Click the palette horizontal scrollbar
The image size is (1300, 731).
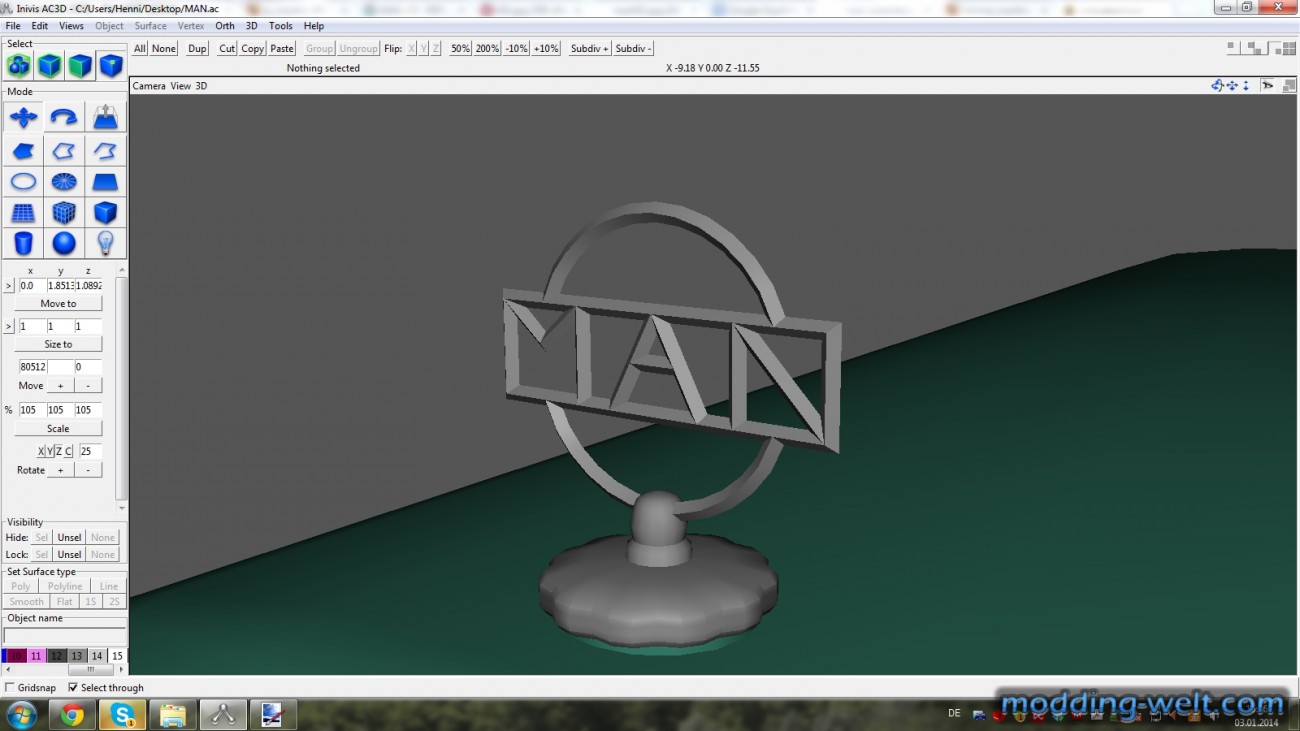pyautogui.click(x=65, y=670)
